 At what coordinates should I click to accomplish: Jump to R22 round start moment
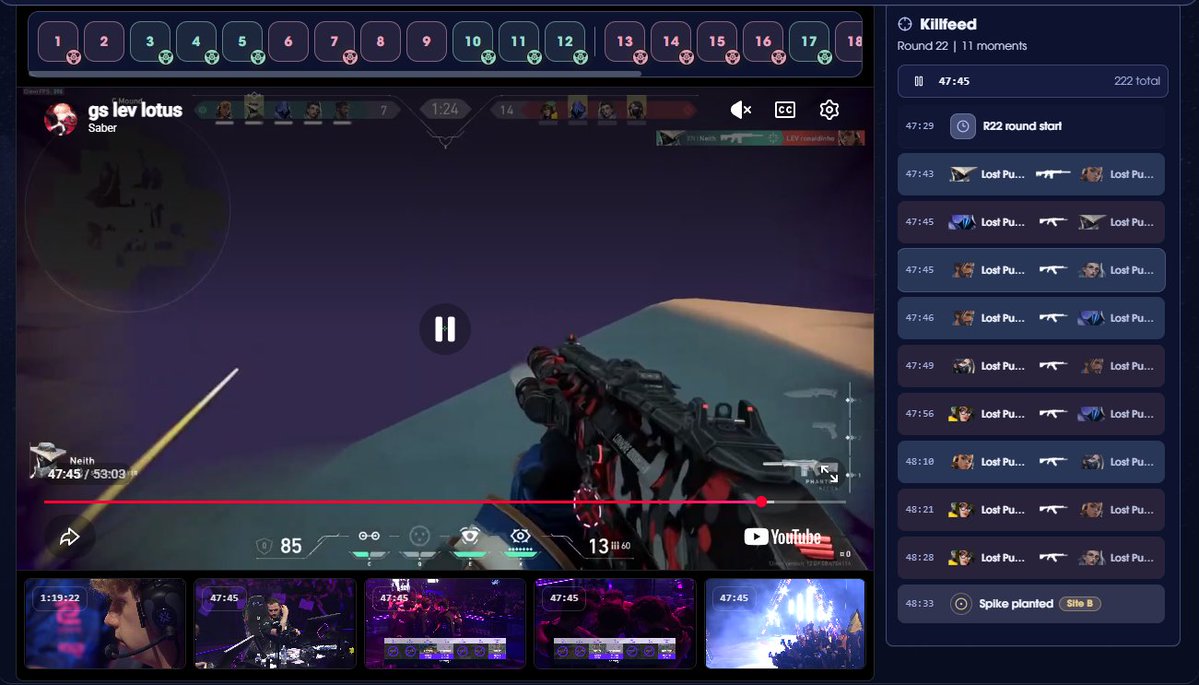1031,126
